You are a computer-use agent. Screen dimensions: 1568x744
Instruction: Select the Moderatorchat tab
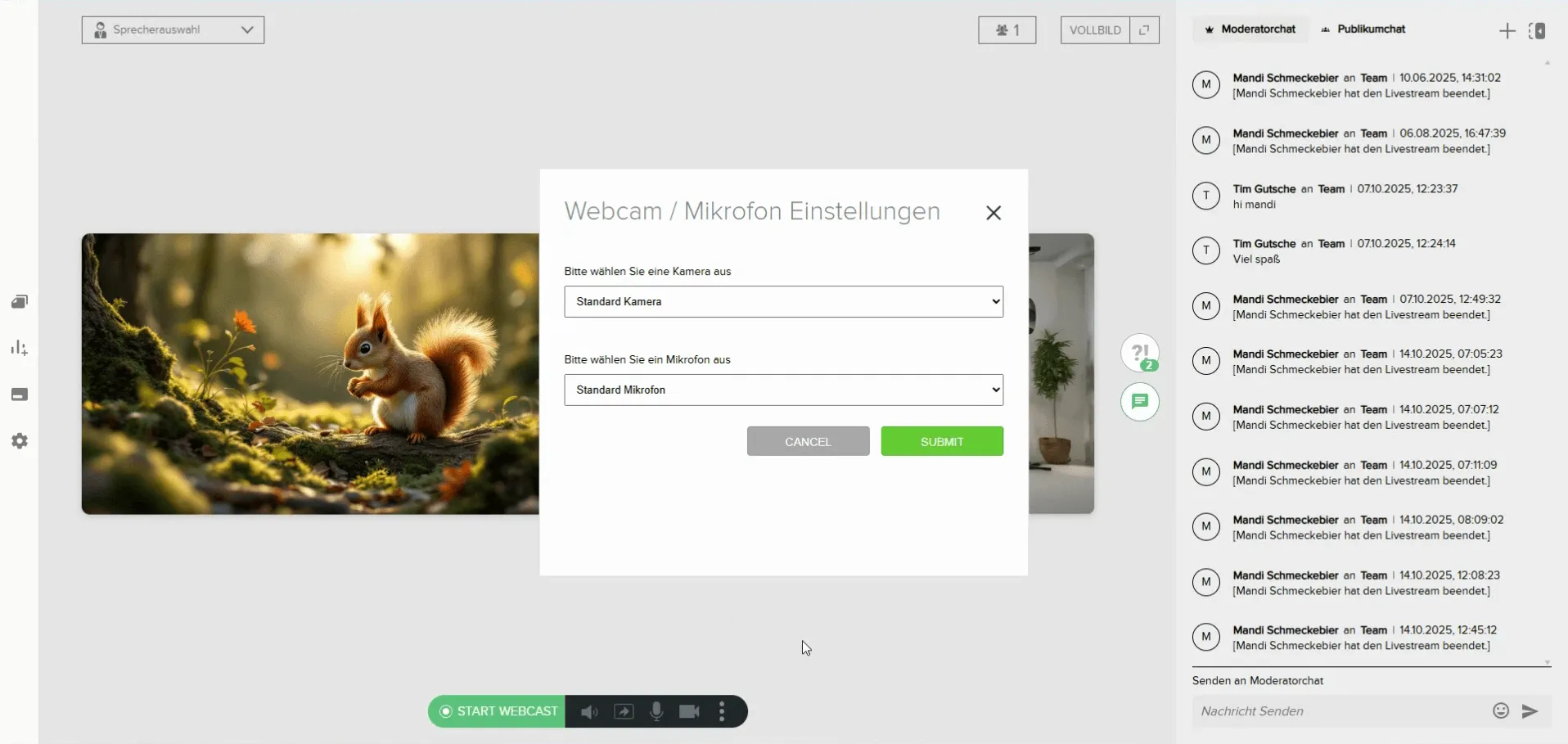coord(1250,29)
